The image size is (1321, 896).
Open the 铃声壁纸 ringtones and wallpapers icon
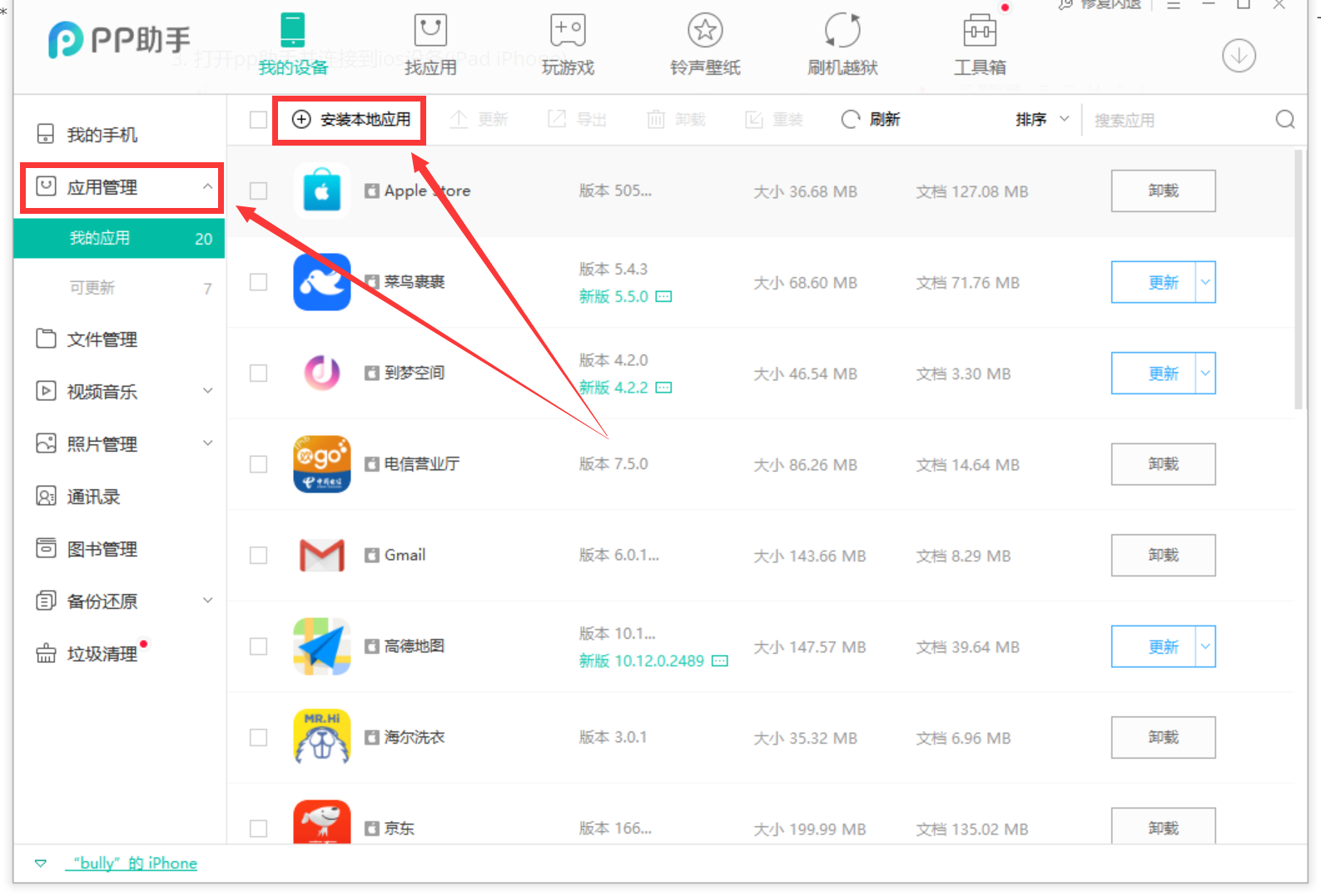(x=705, y=31)
